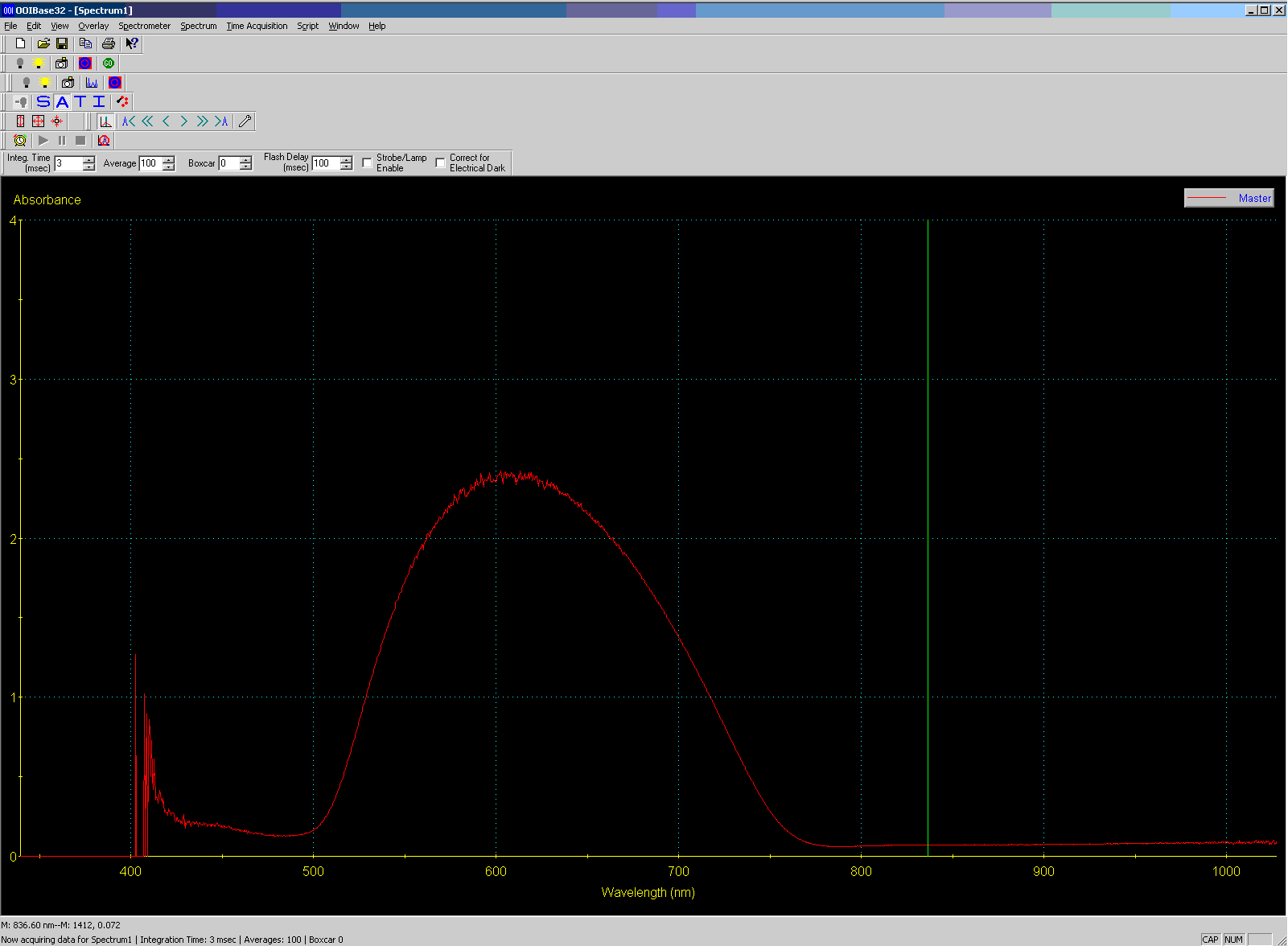Screen dimensions: 1288x946
Task: Click the crossed-out spectrum icon
Action: click(x=104, y=140)
